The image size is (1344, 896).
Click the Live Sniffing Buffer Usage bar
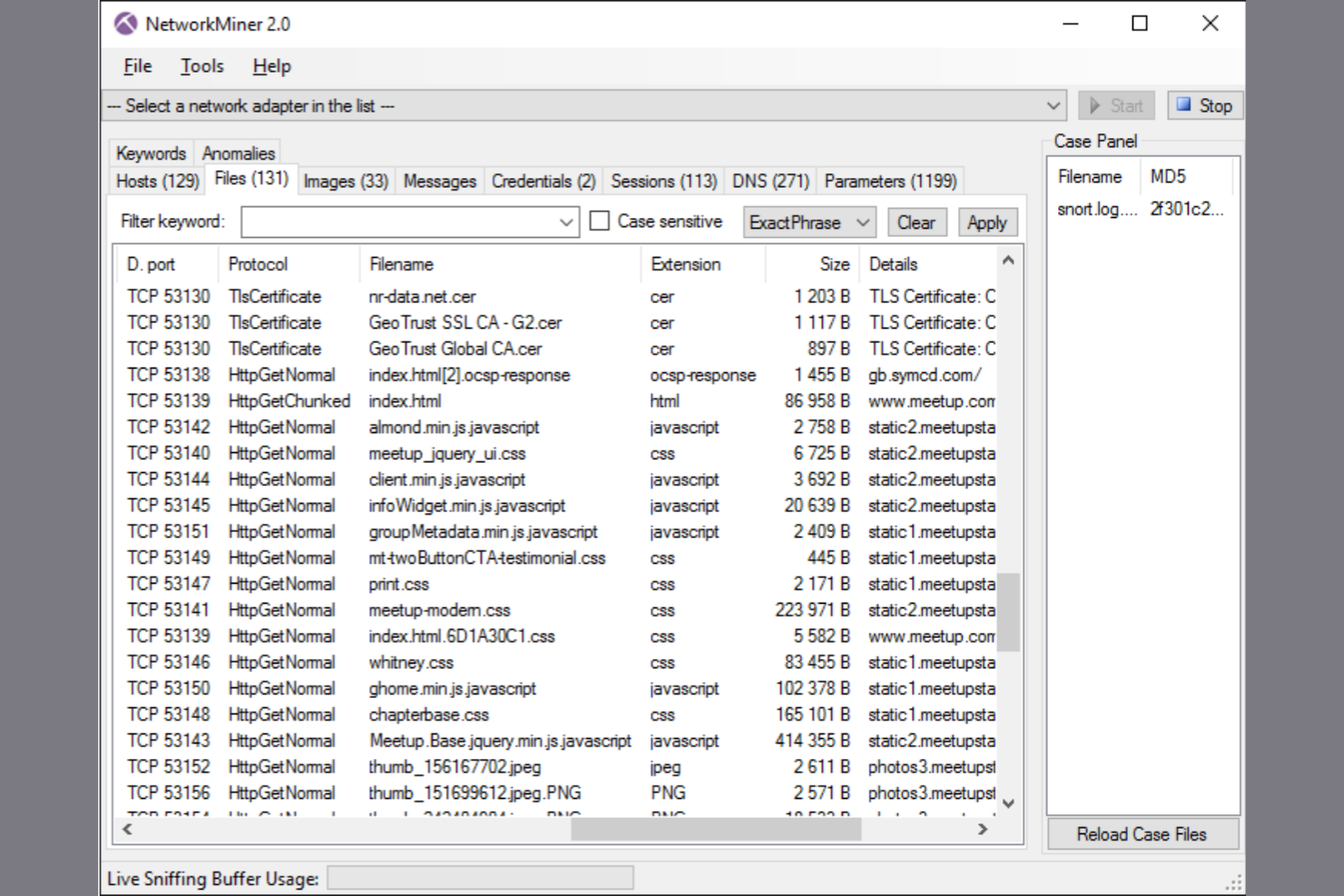pos(480,878)
